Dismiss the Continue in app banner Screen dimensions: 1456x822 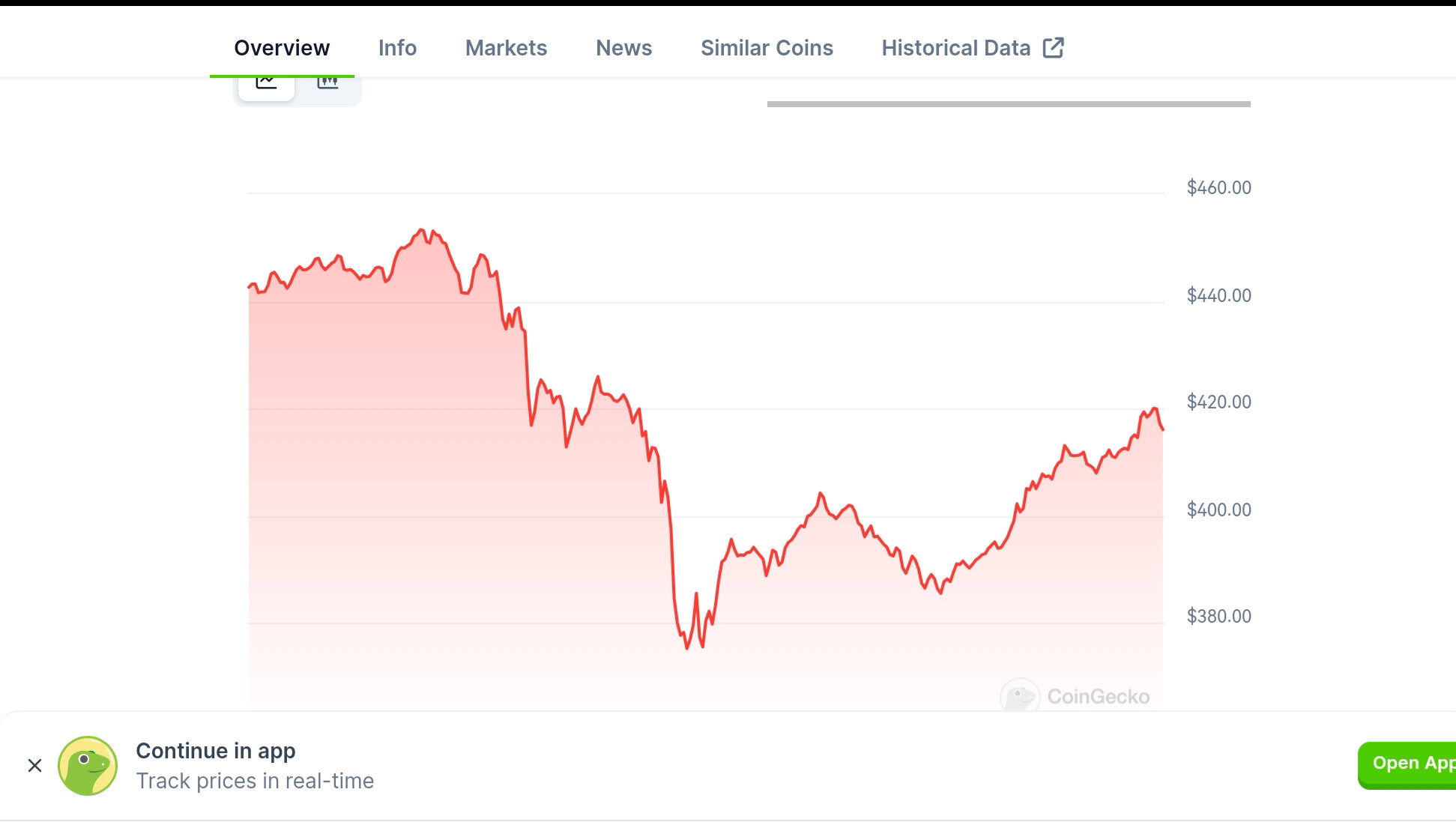click(x=34, y=765)
